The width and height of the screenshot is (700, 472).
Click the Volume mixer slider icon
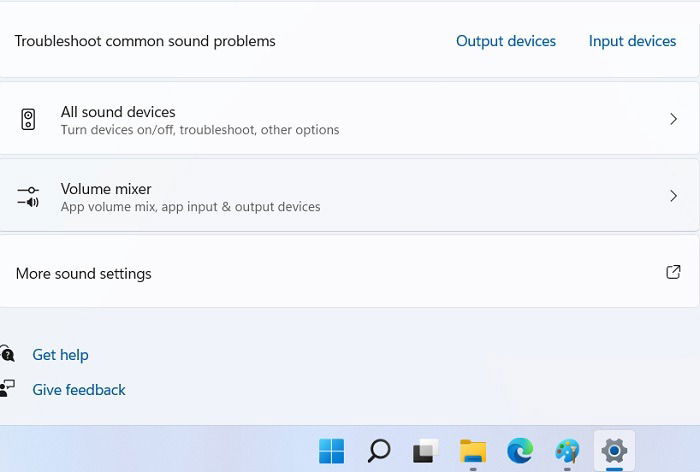[x=28, y=196]
